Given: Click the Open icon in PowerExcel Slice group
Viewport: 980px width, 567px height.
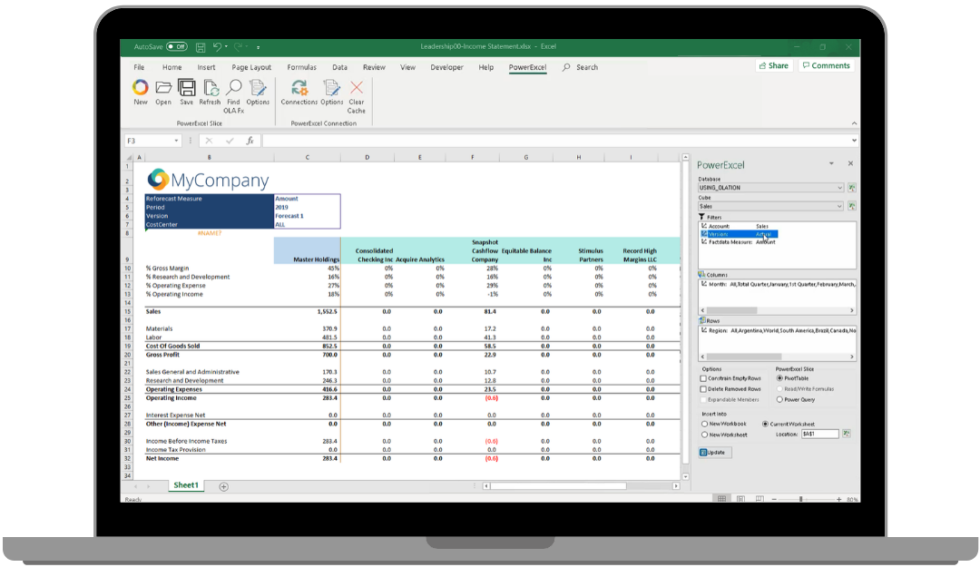Looking at the screenshot, I should coord(163,90).
